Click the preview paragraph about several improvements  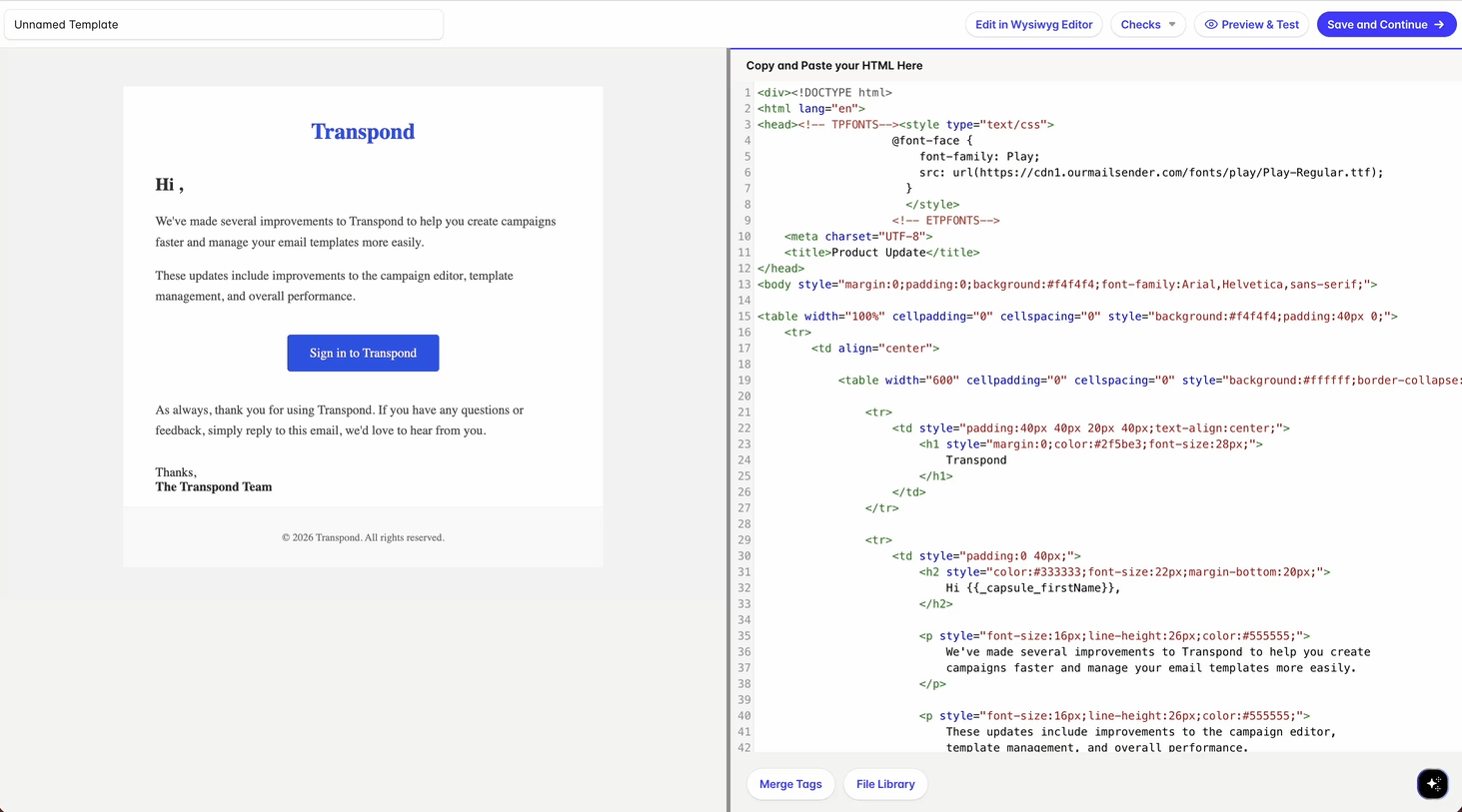[x=356, y=232]
